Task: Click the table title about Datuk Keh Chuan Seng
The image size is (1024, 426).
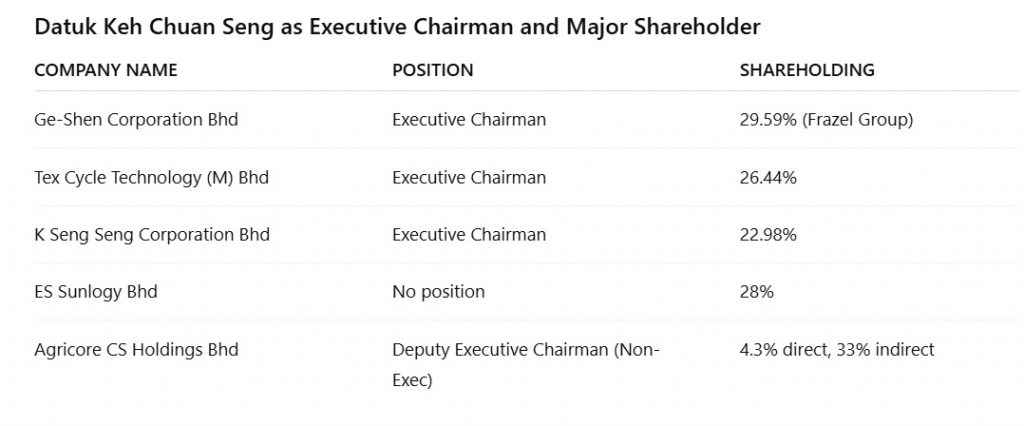Action: tap(397, 27)
